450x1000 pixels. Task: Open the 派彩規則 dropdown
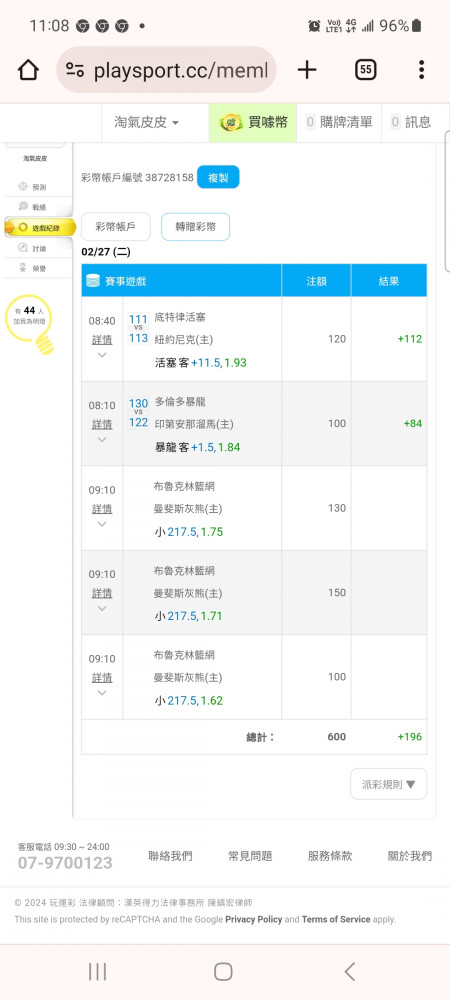[389, 784]
